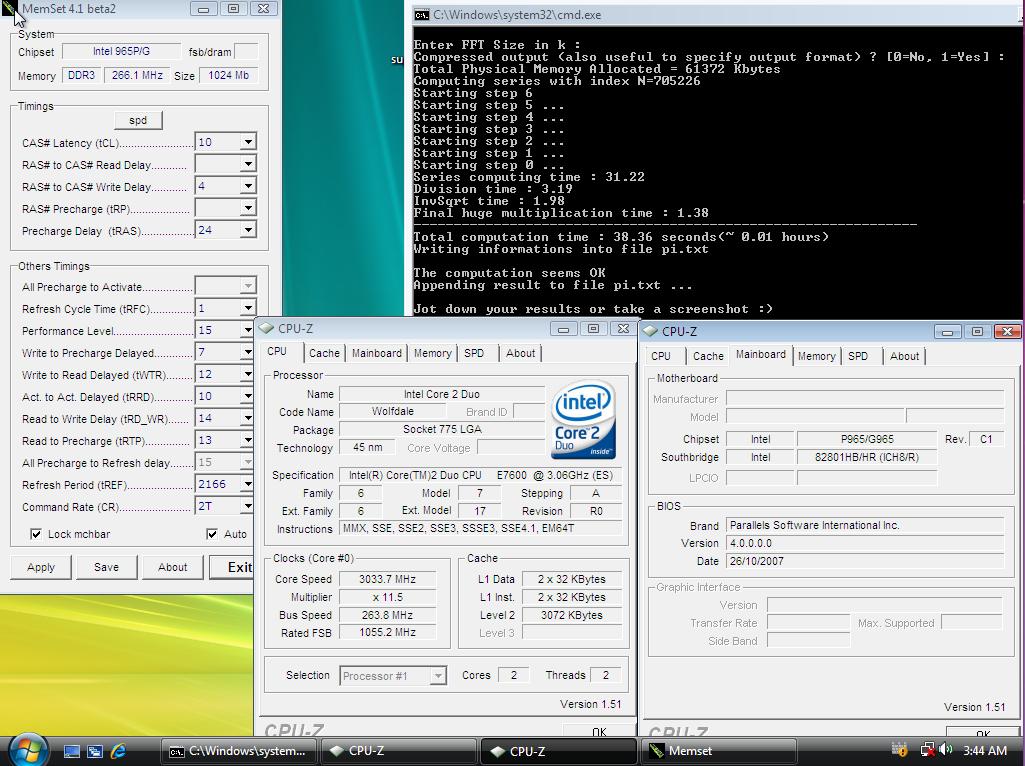This screenshot has height=766, width=1025.
Task: Open RAS# Precharge (tRP) dropdown
Action: [248, 208]
